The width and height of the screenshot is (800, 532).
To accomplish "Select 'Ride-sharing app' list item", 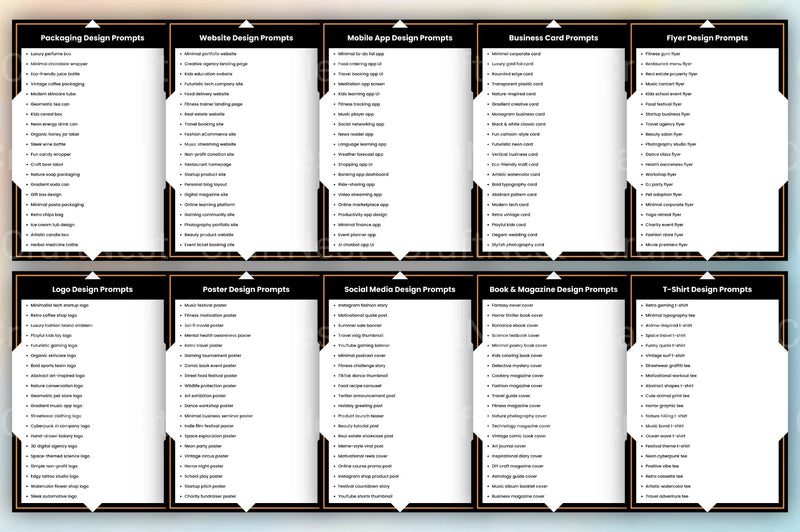I will [356, 184].
